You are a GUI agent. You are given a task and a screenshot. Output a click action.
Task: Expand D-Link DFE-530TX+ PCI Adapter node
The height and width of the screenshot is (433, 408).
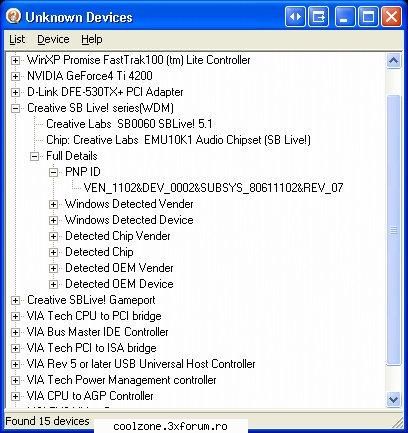coord(15,92)
